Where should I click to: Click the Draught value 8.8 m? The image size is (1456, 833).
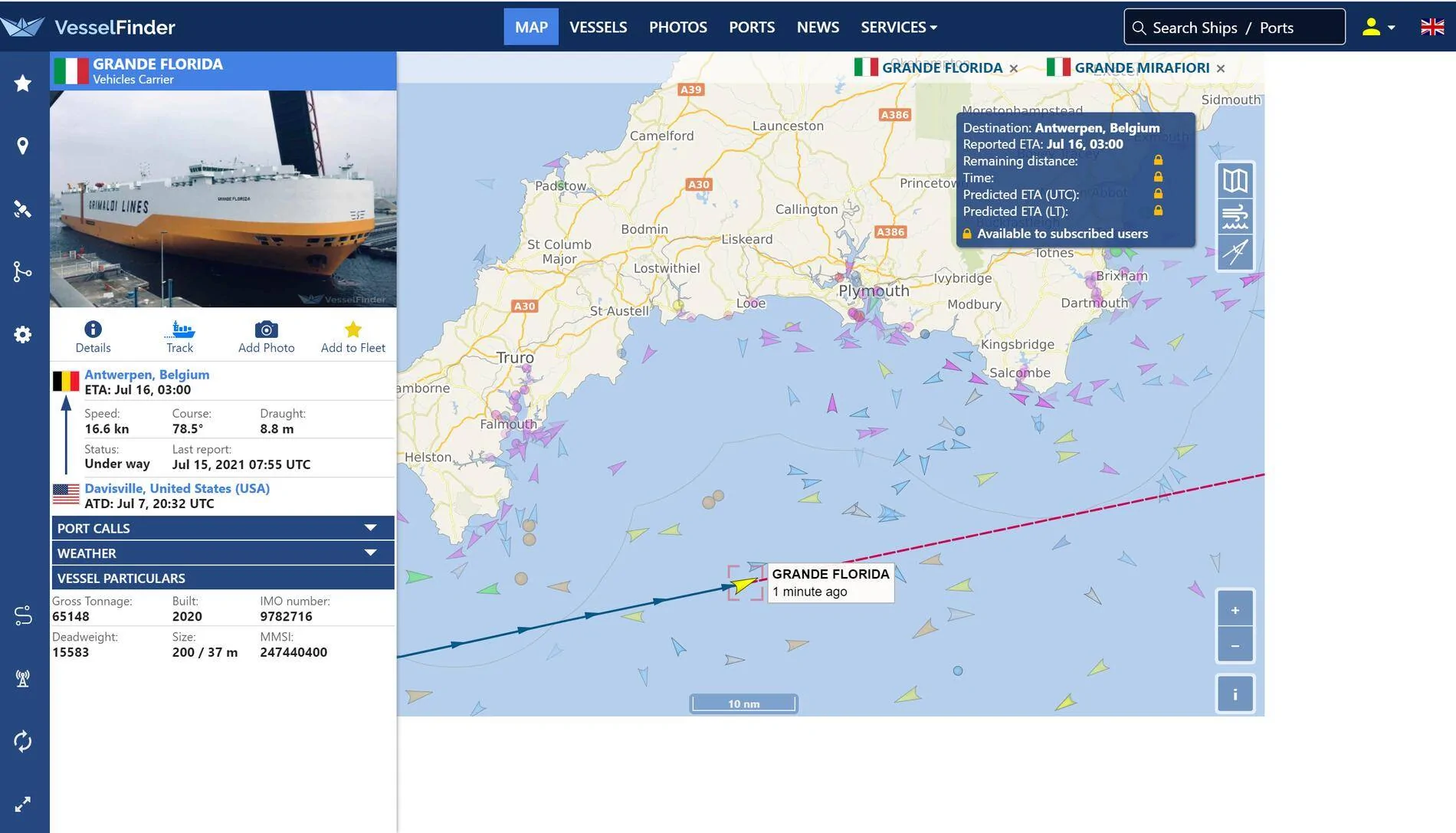click(277, 428)
